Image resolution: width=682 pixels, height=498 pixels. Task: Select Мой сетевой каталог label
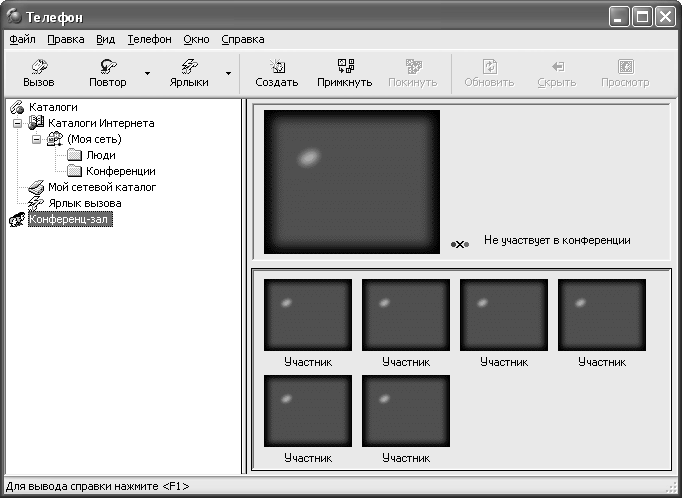pos(102,187)
